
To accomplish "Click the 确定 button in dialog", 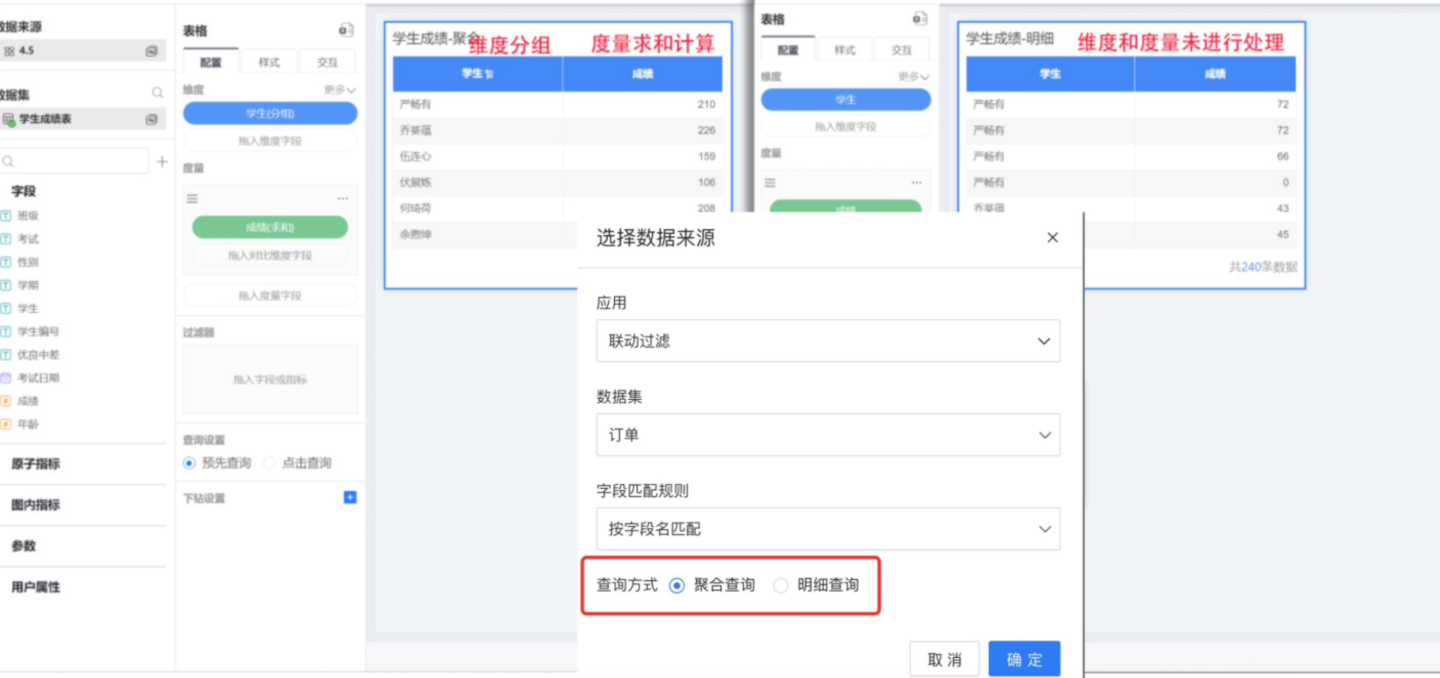I will [x=1023, y=659].
